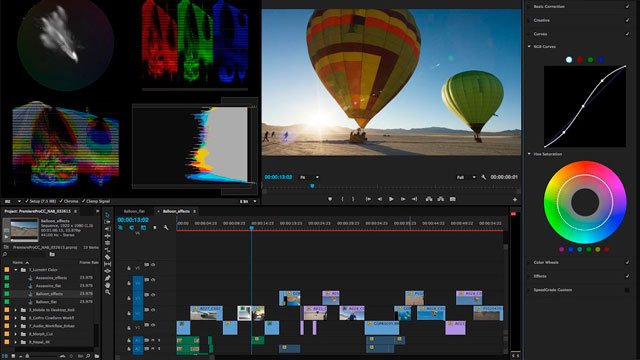
Task: Expand the 8_Morph_Cut bin
Action: pos(16,334)
